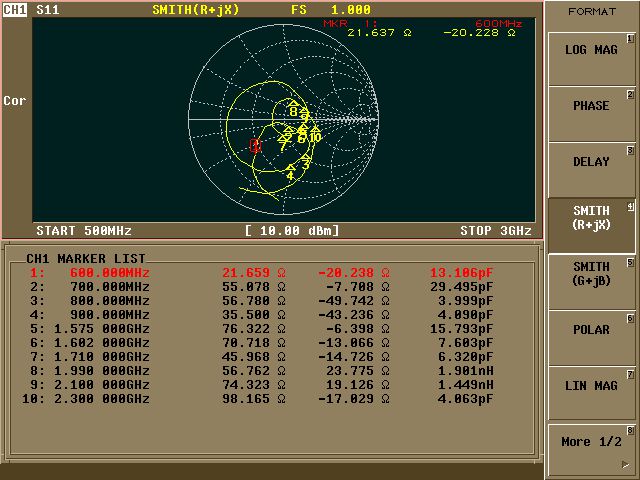The width and height of the screenshot is (640, 480).
Task: Click the 76.322 Ω resistance value
Action: [x=254, y=329]
